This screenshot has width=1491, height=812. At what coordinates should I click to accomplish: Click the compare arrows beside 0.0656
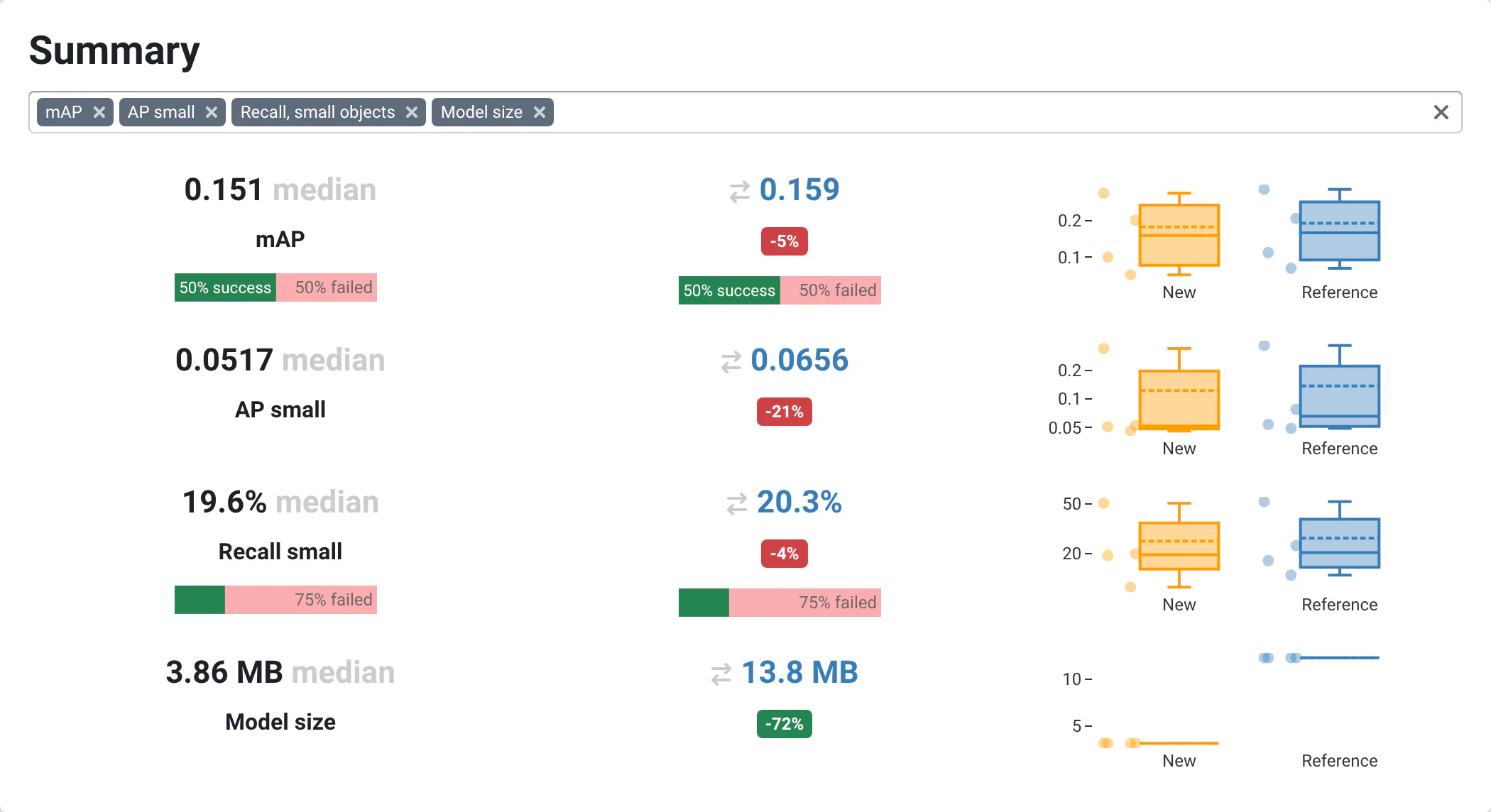(x=731, y=361)
